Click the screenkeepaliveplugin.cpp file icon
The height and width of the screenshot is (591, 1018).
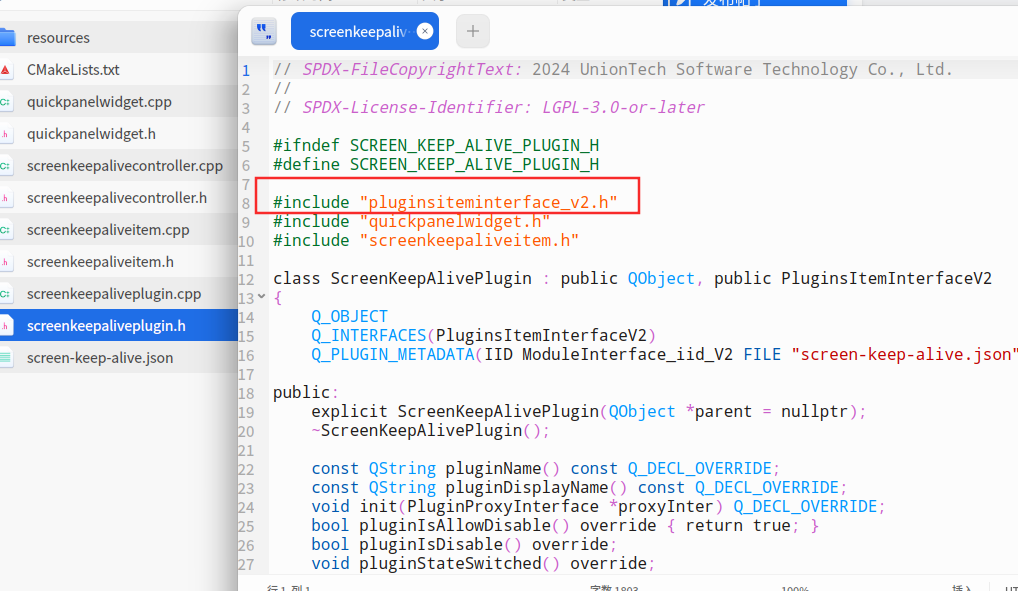tap(5, 294)
